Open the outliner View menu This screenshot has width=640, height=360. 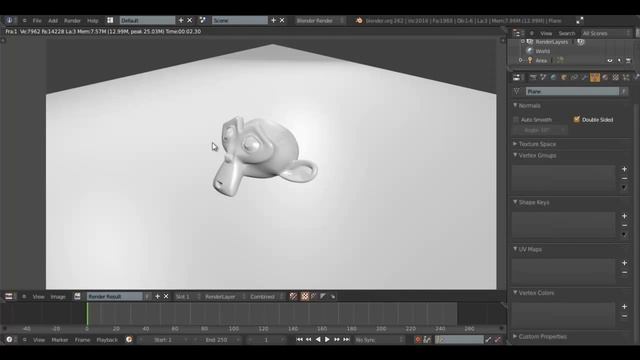[x=546, y=33]
